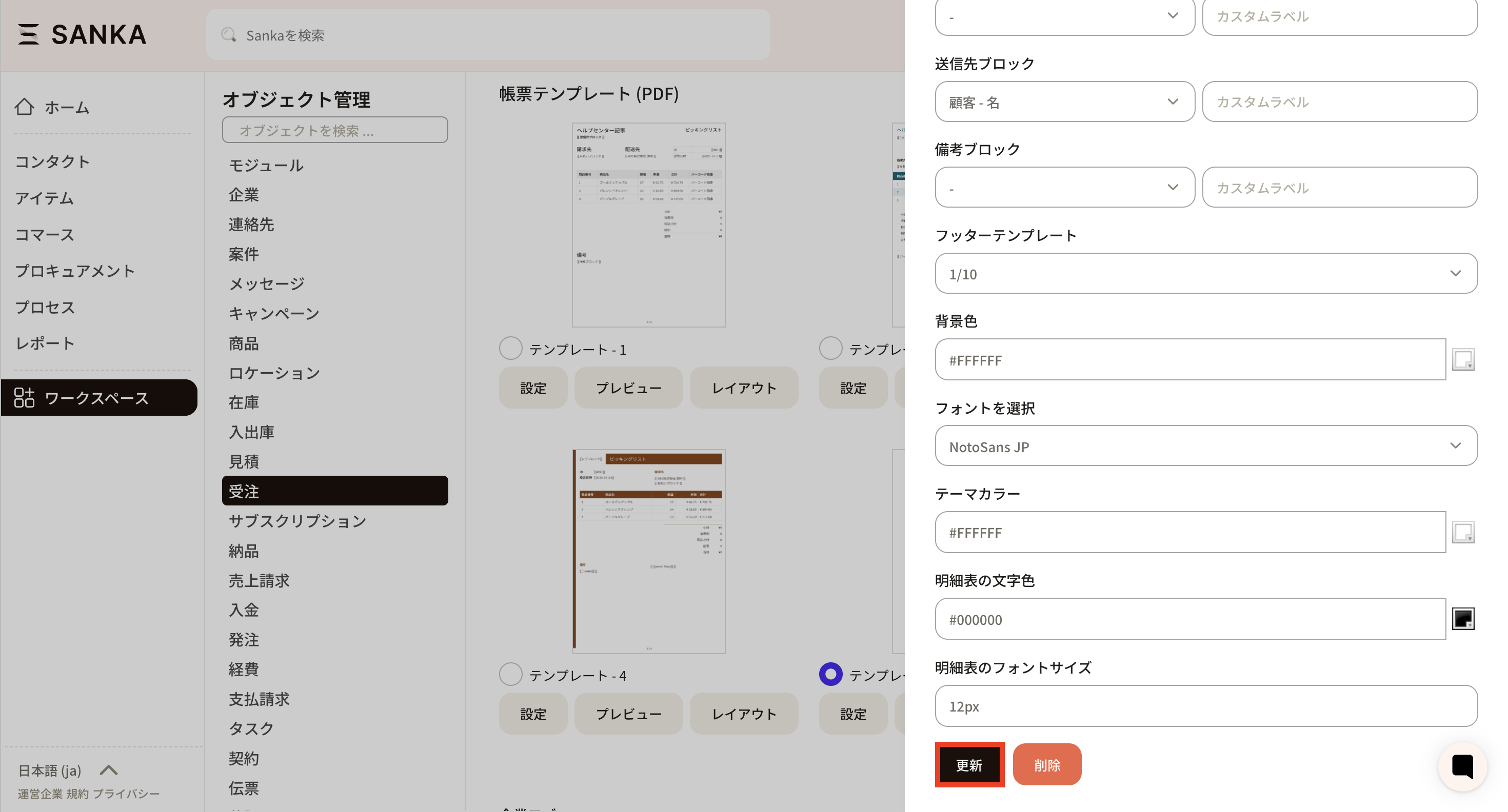
Task: Open Commerce in the left sidebar
Action: pyautogui.click(x=45, y=235)
